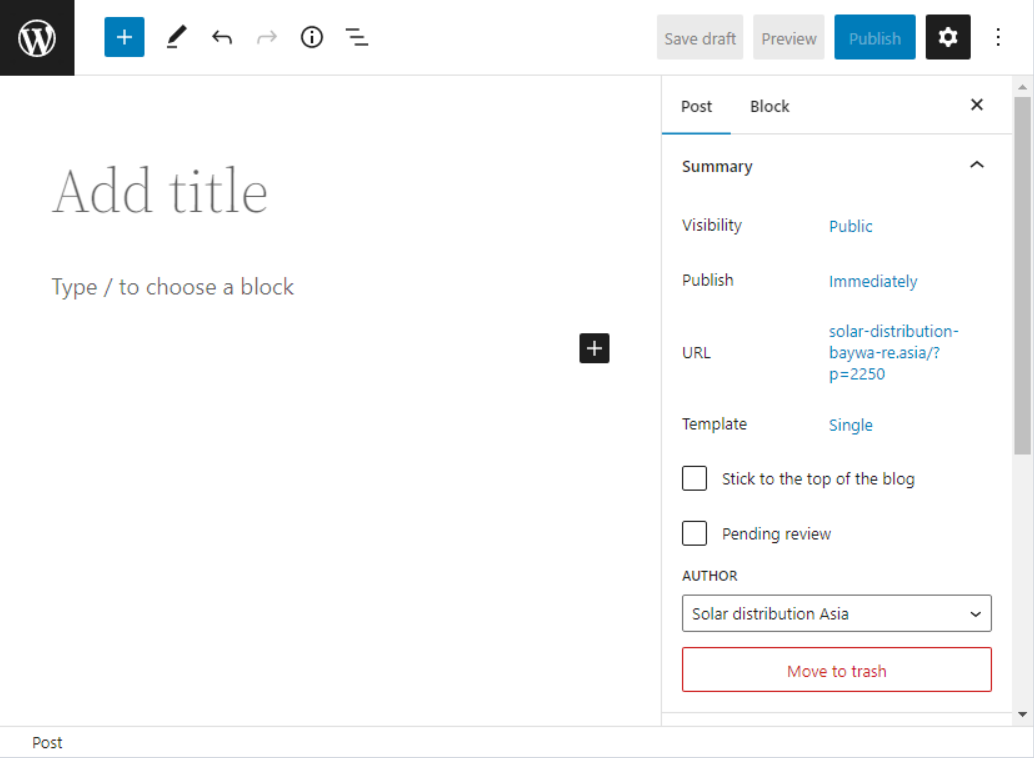
Task: Click the Publish button
Action: coord(874,38)
